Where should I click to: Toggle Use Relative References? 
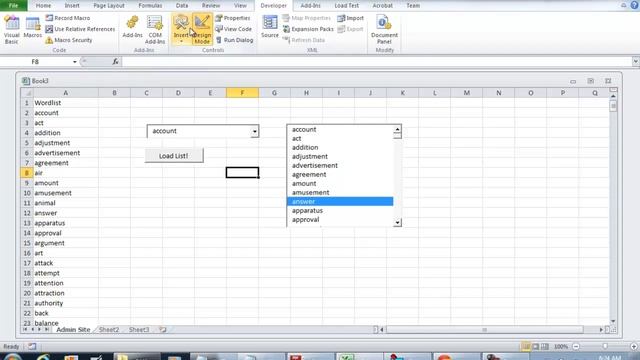pyautogui.click(x=80, y=29)
